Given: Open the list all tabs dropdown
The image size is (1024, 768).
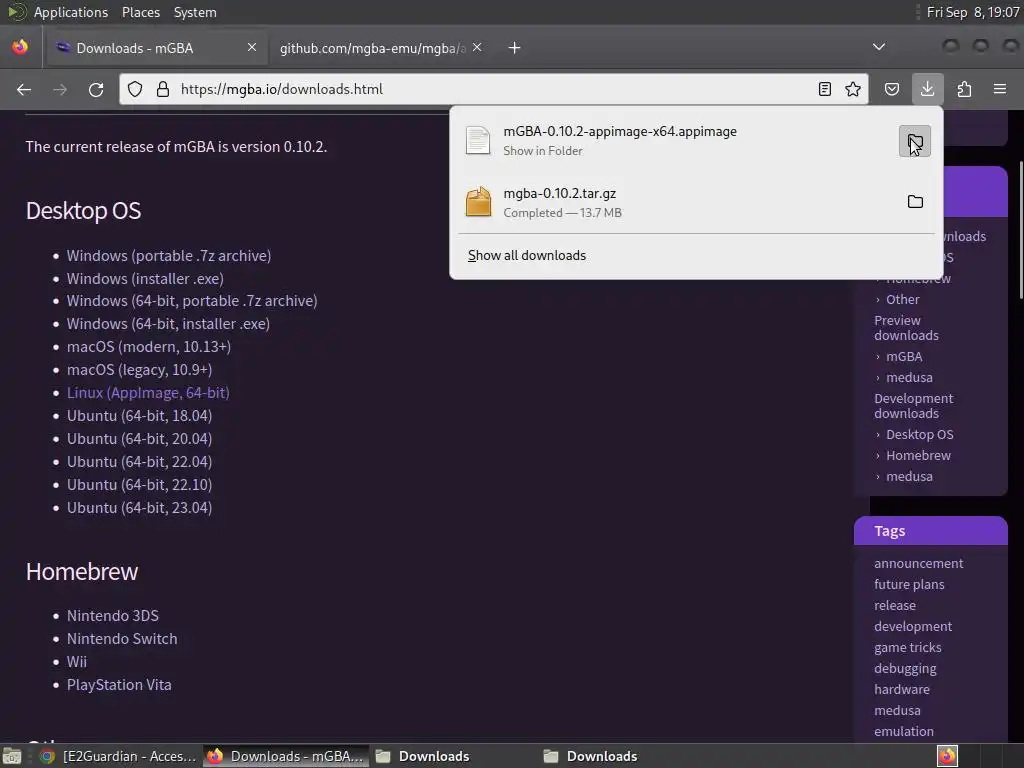Looking at the screenshot, I should click(879, 47).
